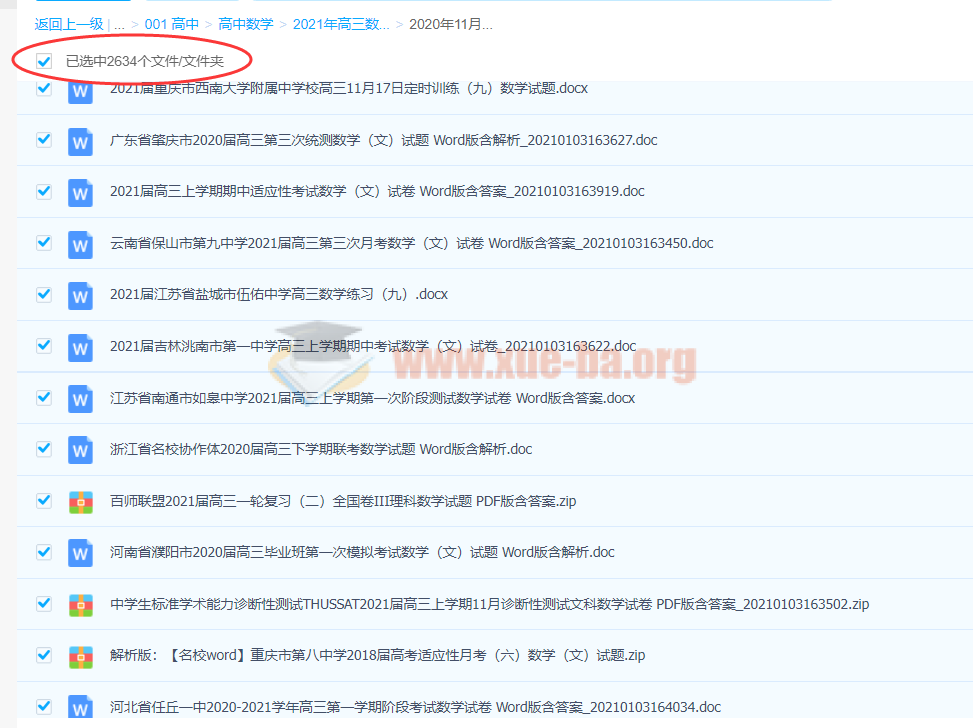Open the 2021年高三数... breadcrumb folder
The image size is (973, 728).
point(341,24)
